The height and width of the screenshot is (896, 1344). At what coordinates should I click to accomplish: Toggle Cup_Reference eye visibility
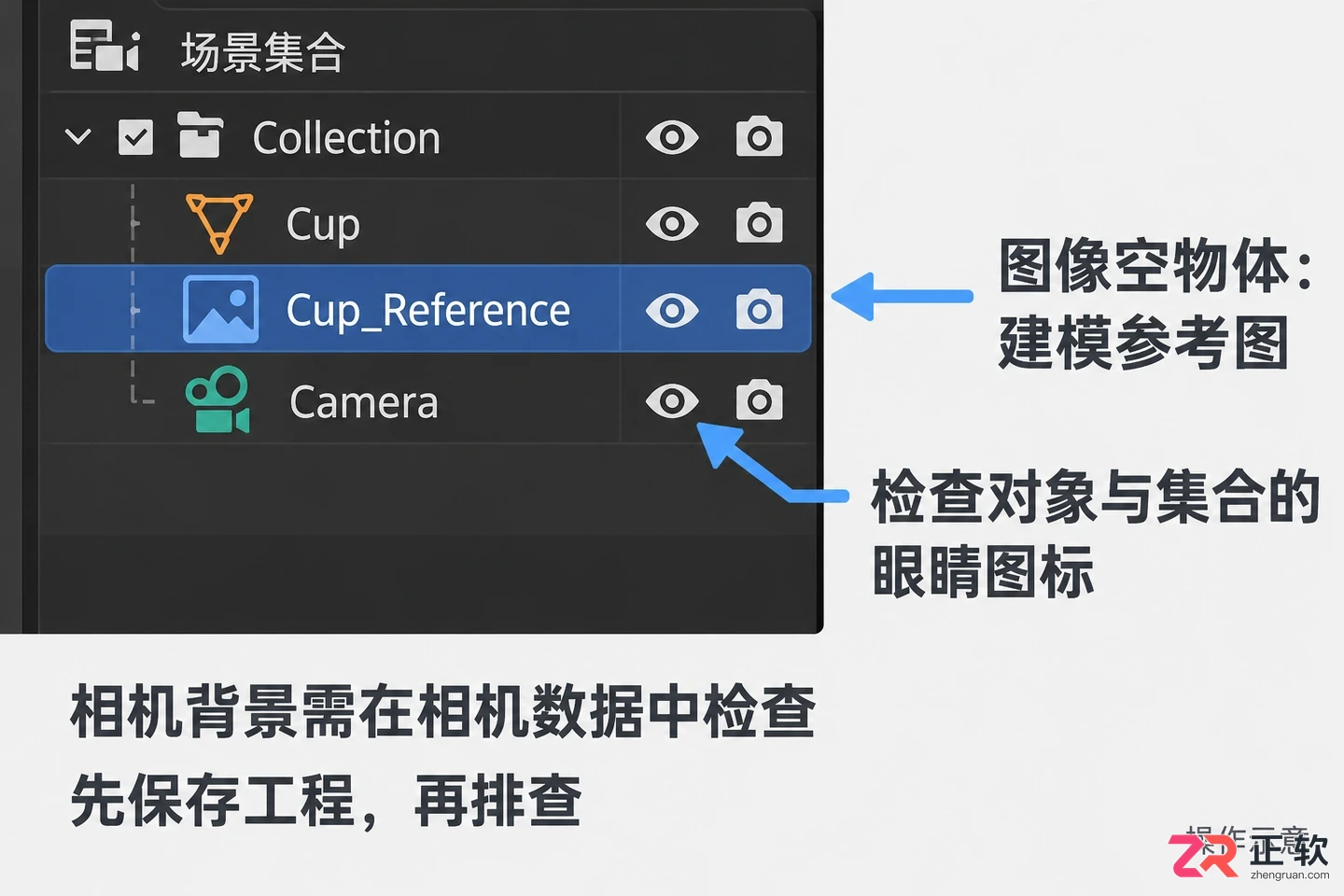672,311
